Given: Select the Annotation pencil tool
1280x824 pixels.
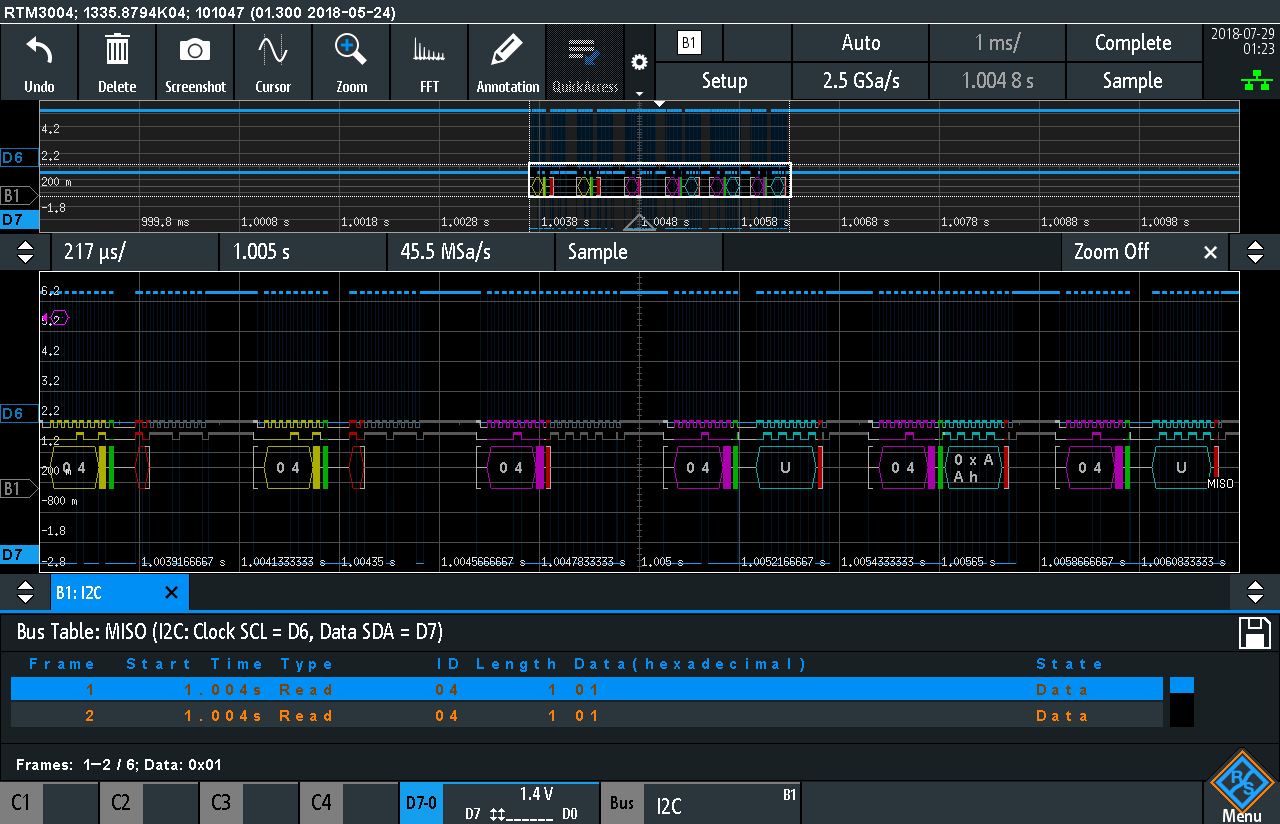Looking at the screenshot, I should [507, 62].
